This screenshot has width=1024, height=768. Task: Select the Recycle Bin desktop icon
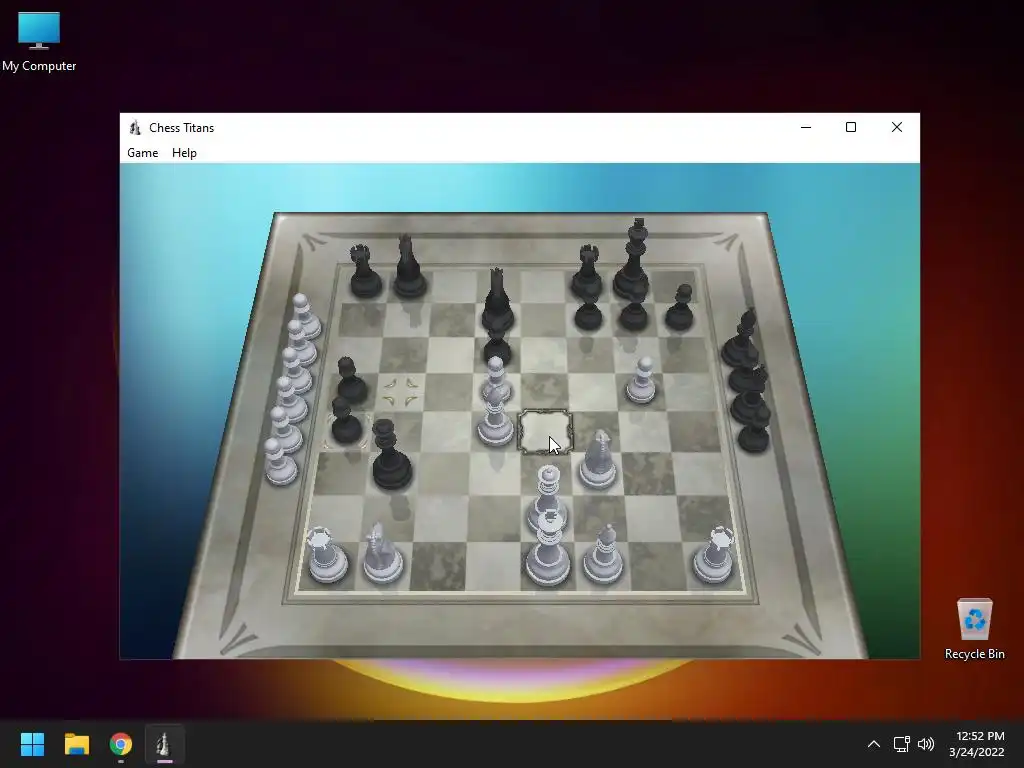coord(974,630)
